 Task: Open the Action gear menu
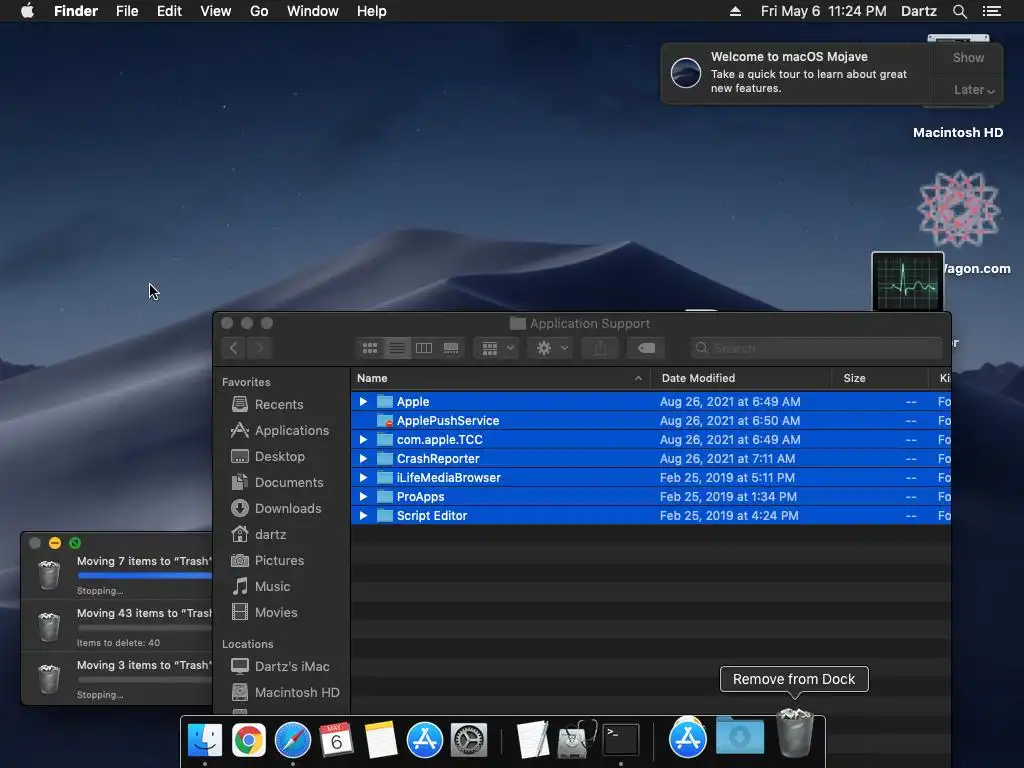pyautogui.click(x=551, y=348)
